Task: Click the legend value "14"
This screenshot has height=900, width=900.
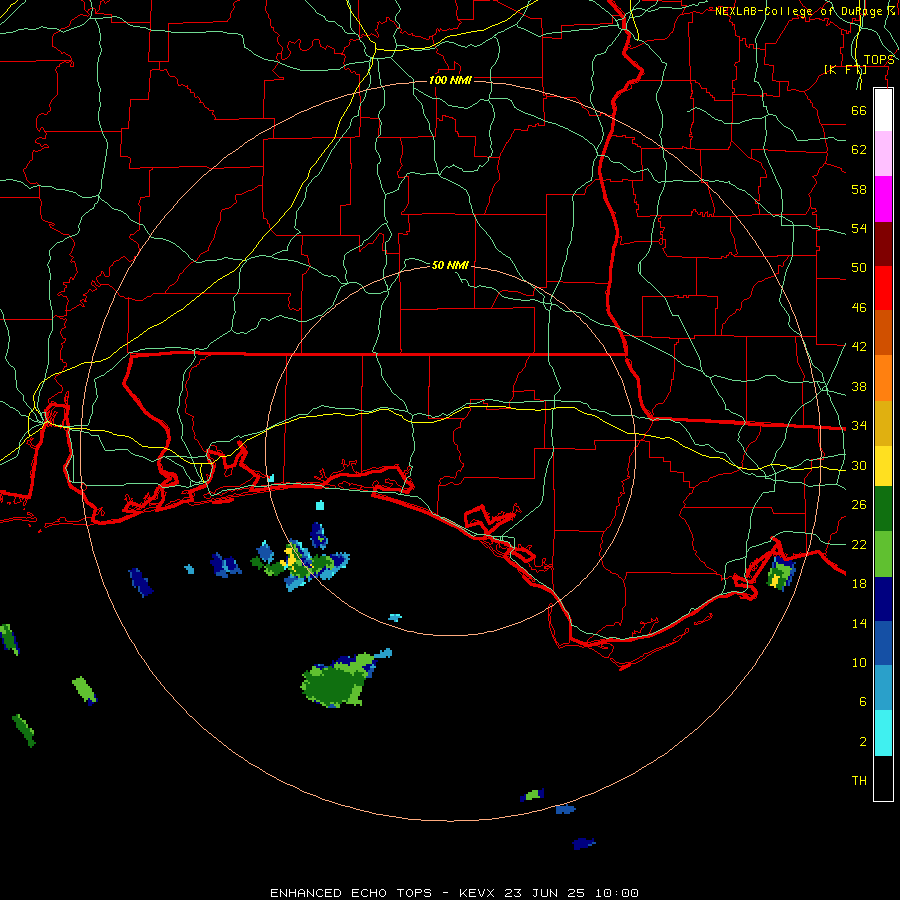Action: pyautogui.click(x=859, y=623)
